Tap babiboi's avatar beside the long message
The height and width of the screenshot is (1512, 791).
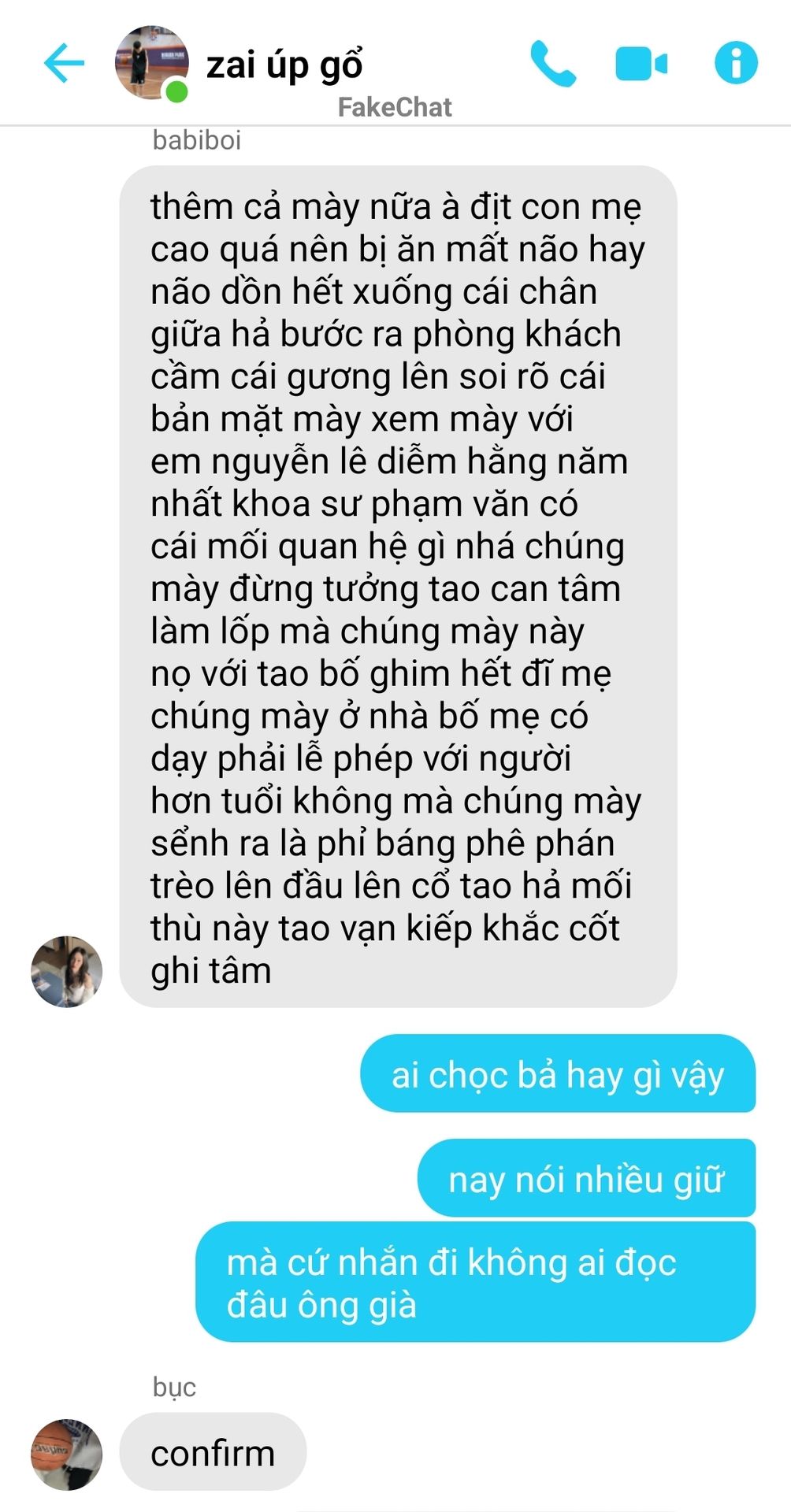[67, 971]
